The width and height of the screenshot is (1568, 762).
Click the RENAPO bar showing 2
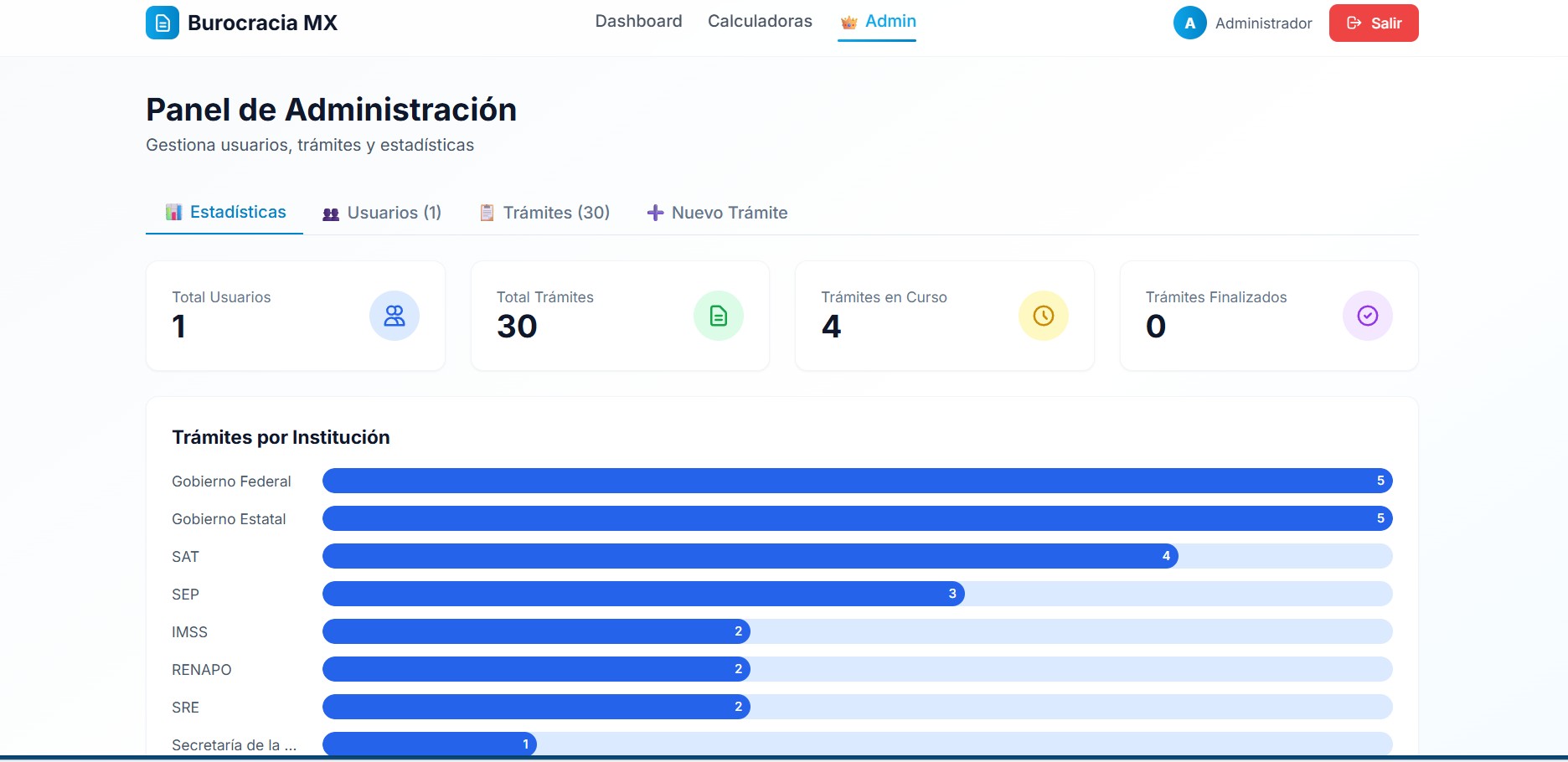click(x=536, y=669)
